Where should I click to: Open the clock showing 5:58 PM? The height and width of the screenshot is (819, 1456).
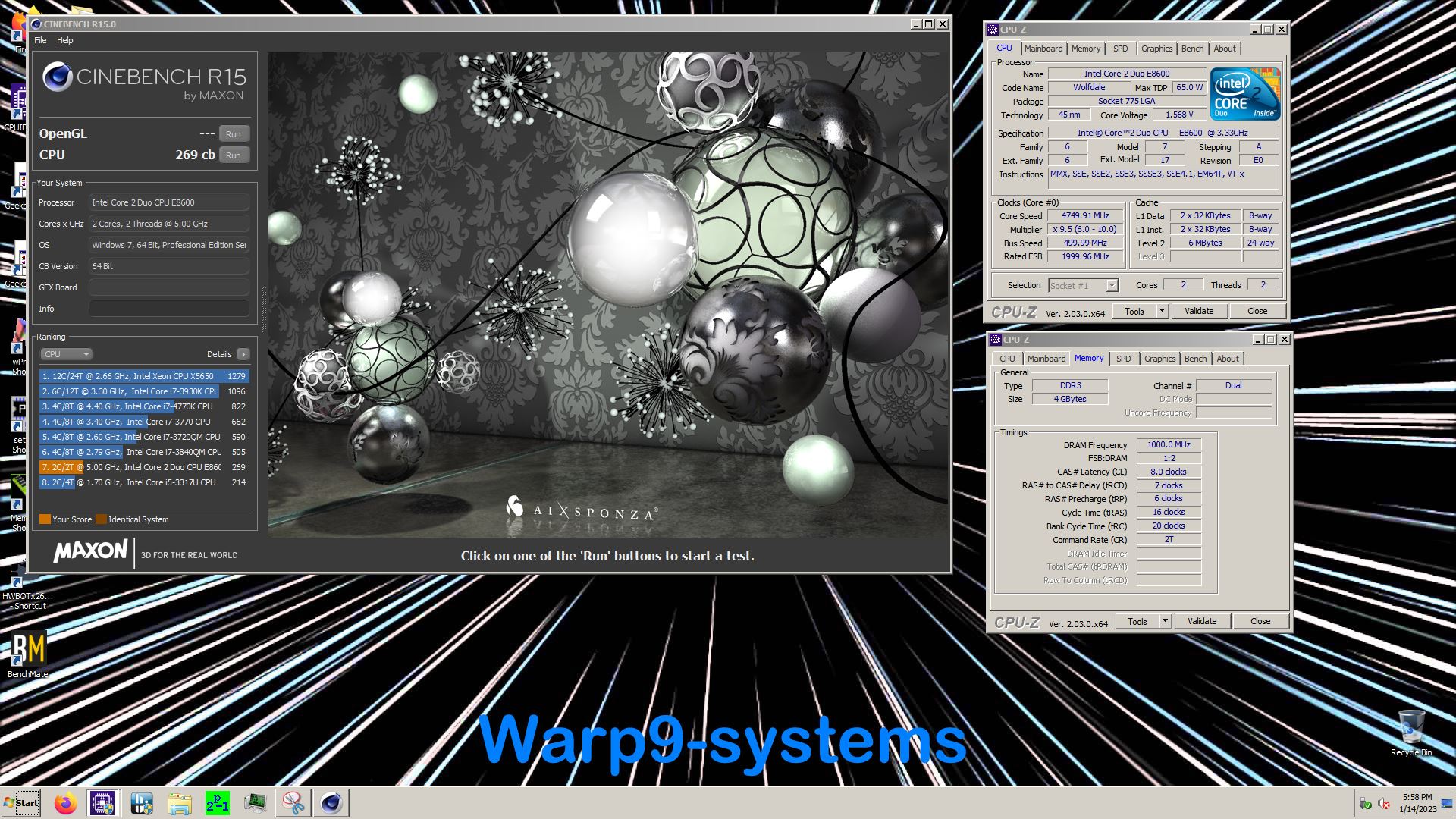coord(1417,803)
